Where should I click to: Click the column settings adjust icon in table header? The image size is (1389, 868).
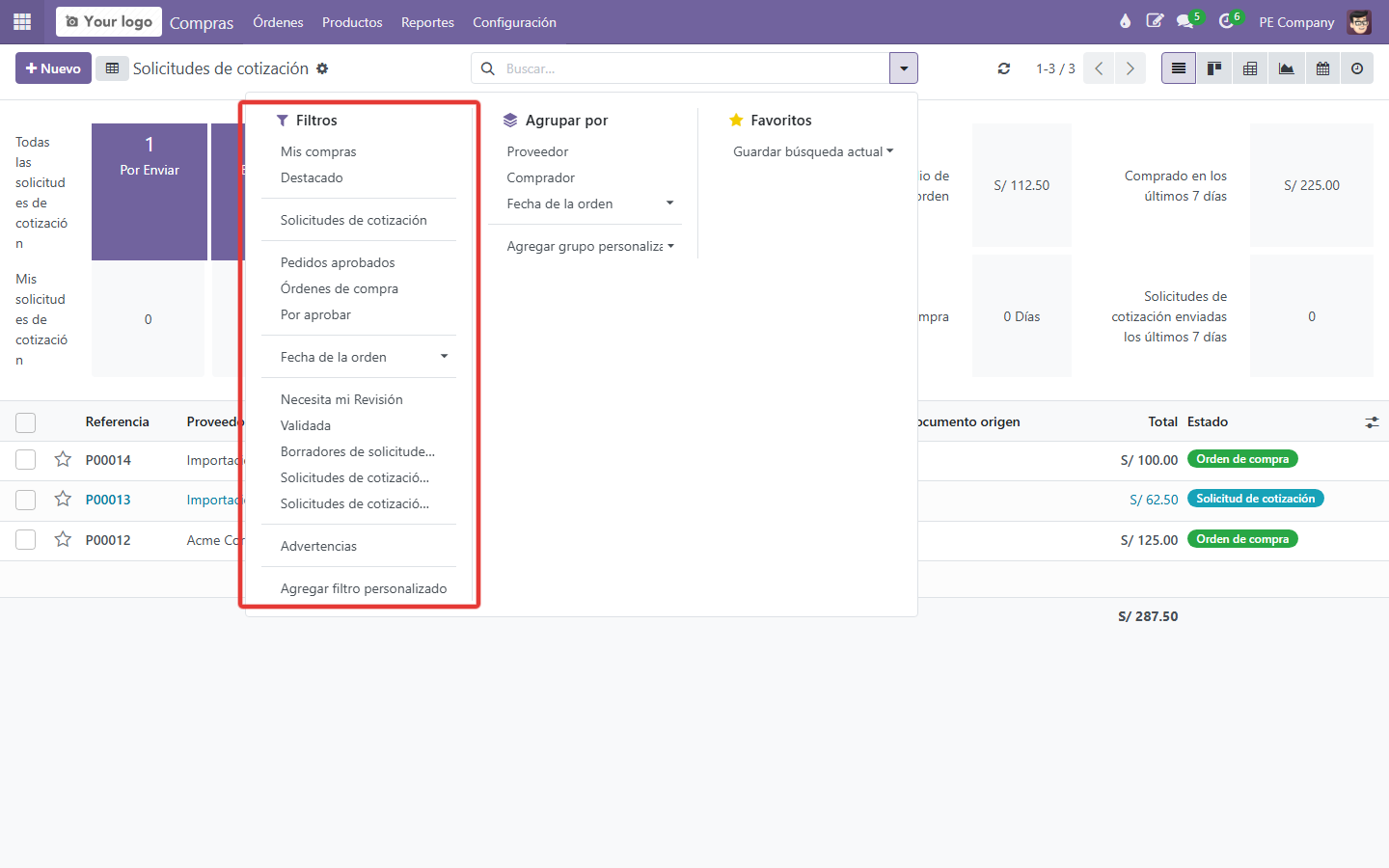click(1372, 422)
